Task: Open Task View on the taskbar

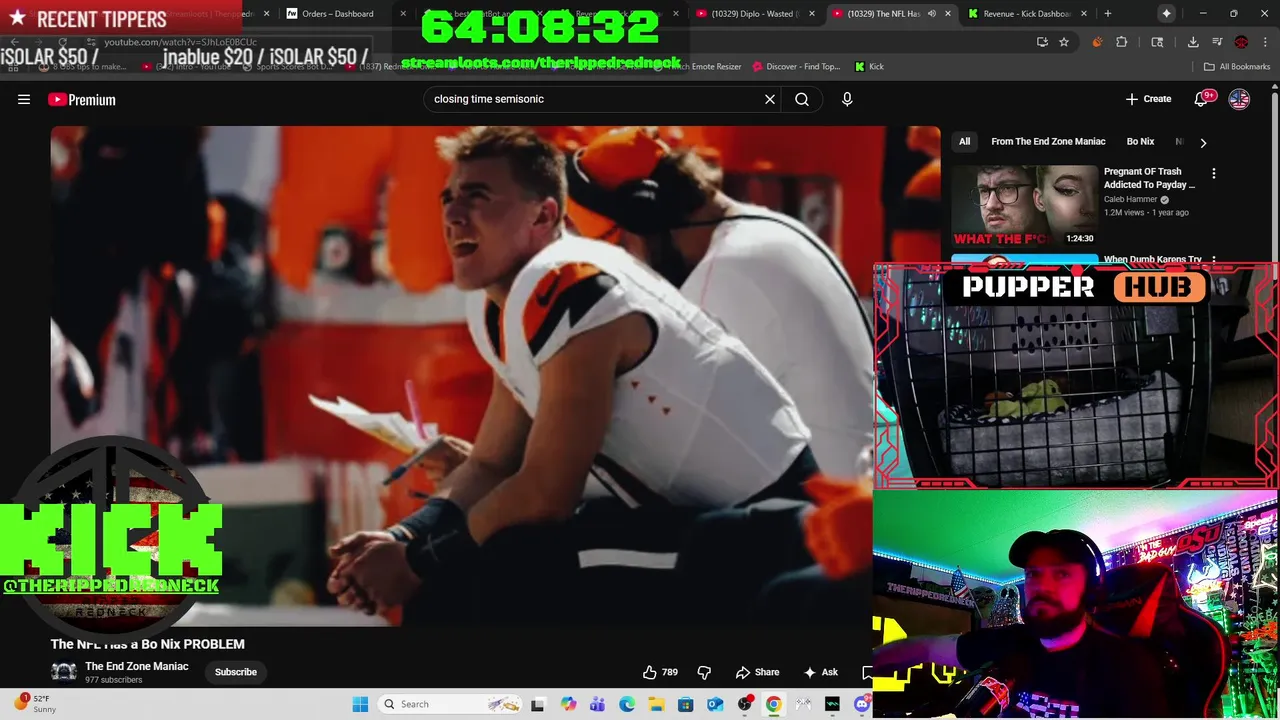Action: pos(537,704)
